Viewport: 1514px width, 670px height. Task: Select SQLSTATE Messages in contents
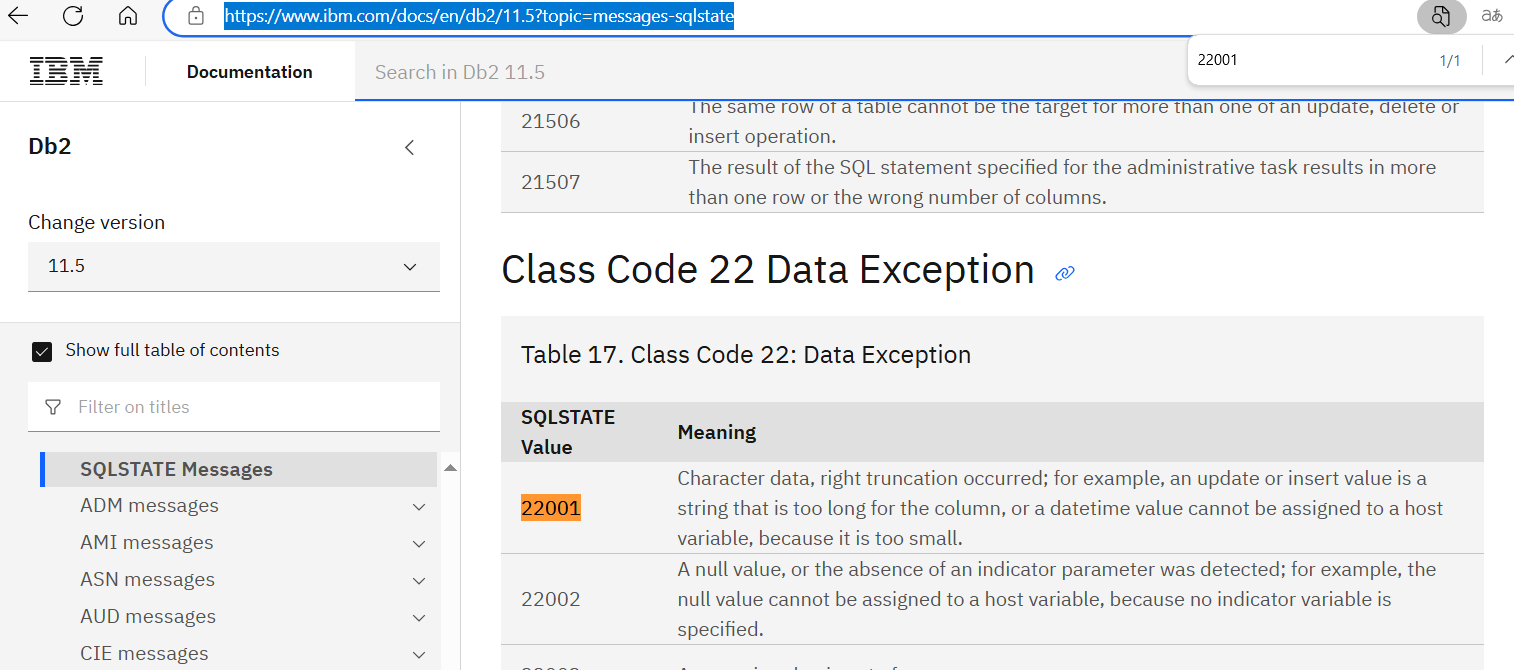click(x=176, y=469)
